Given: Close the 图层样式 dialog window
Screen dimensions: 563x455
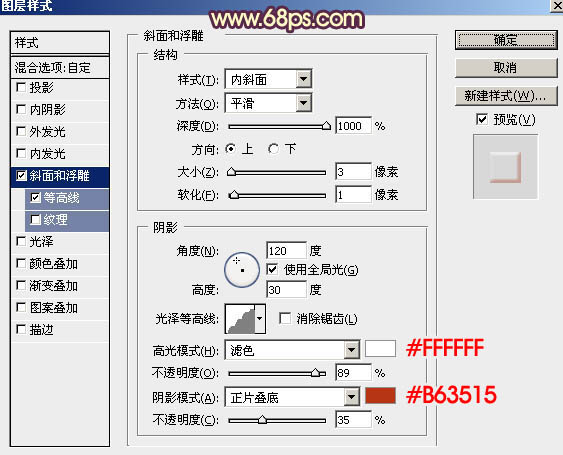Looking at the screenshot, I should click(557, 5).
